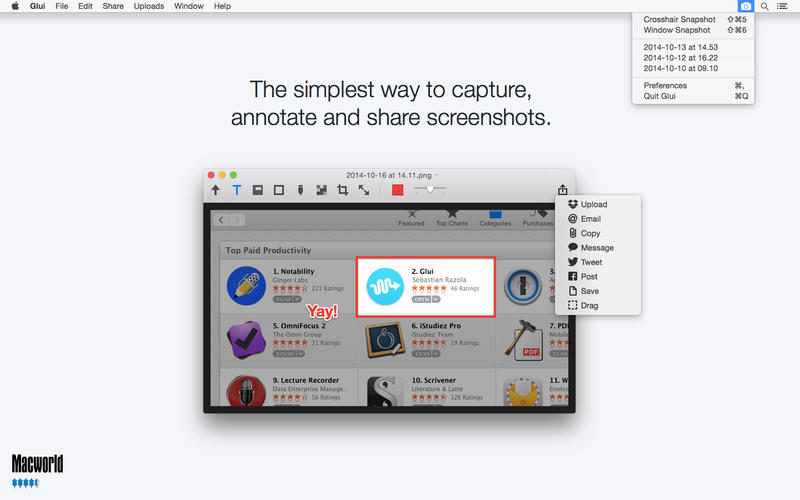This screenshot has width=800, height=500.
Task: Select the pixelate blur tool
Action: point(321,190)
